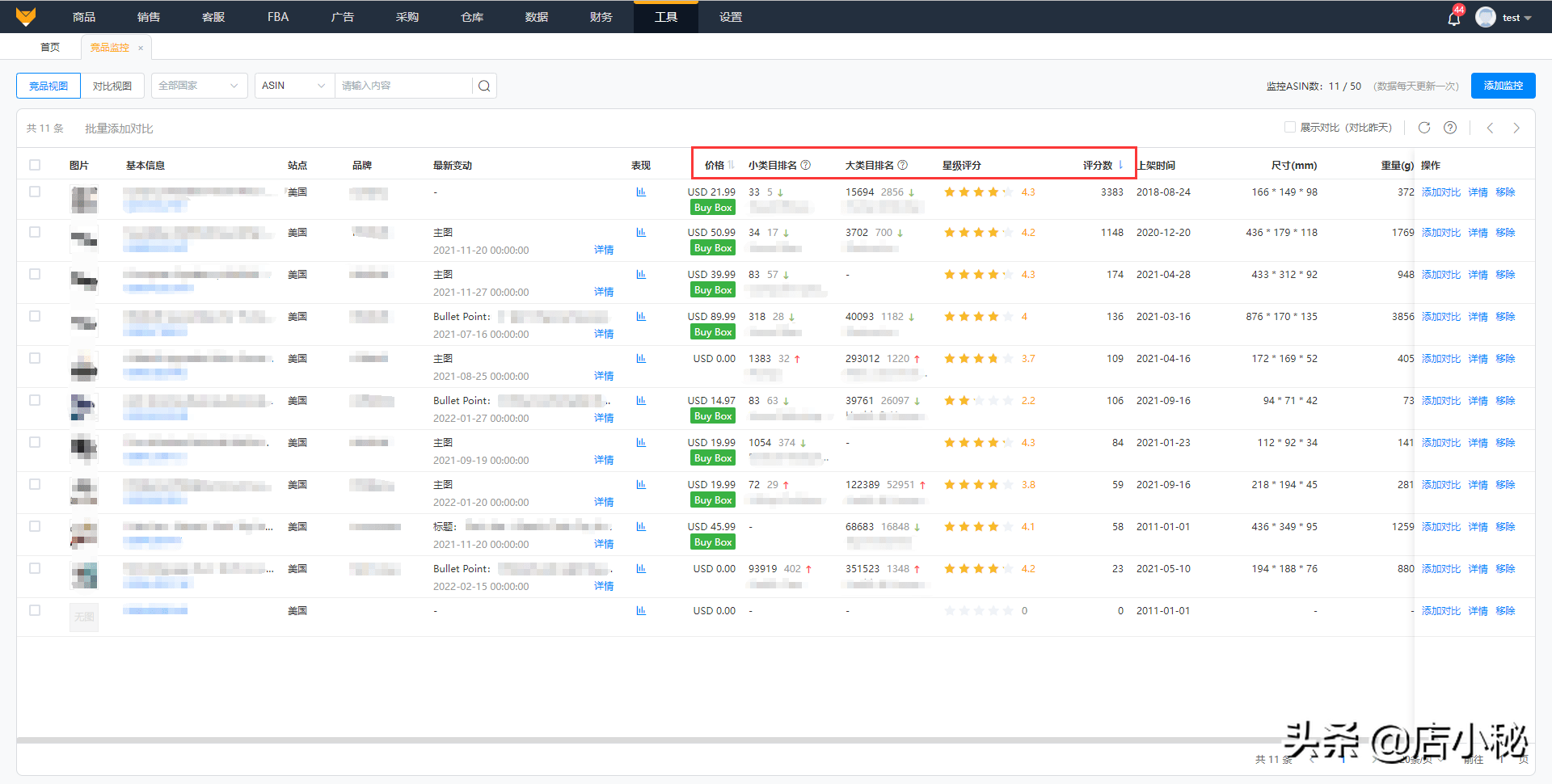
Task: Open the 全部国家 country dropdown
Action: (198, 85)
